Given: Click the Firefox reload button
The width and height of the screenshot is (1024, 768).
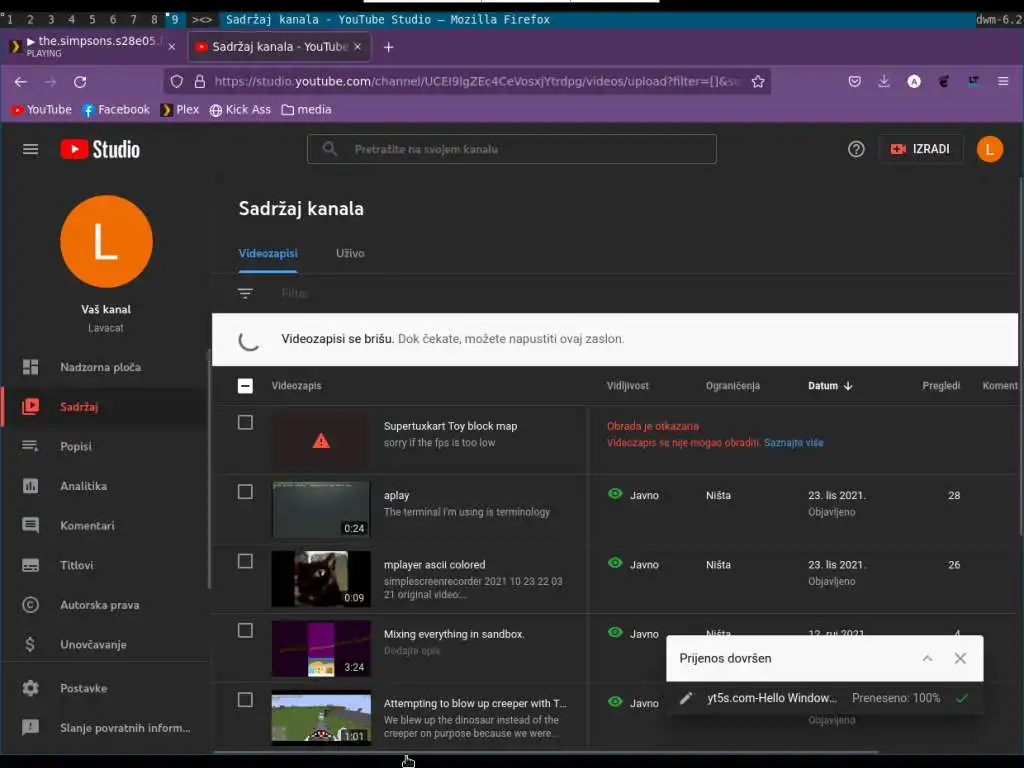Looking at the screenshot, I should [80, 82].
